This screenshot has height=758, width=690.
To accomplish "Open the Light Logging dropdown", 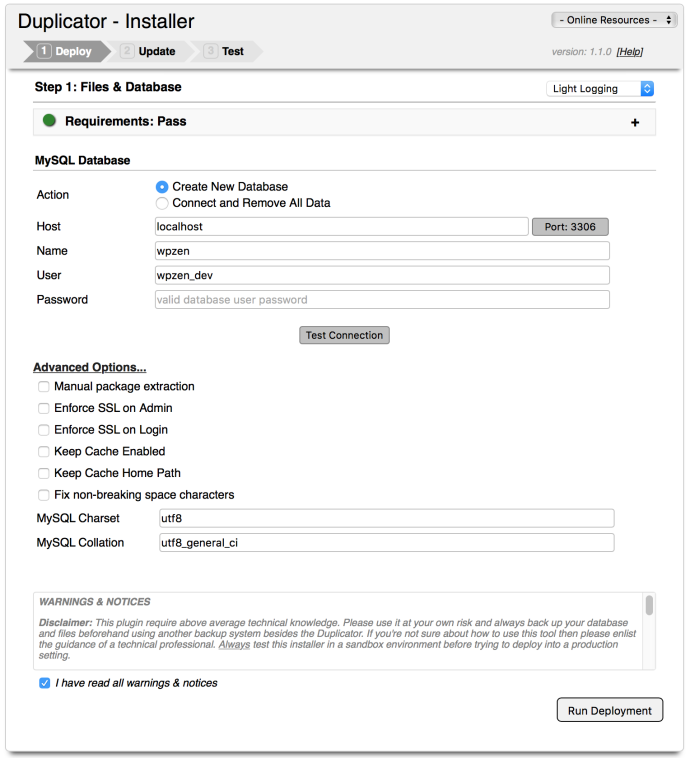I will coord(600,88).
